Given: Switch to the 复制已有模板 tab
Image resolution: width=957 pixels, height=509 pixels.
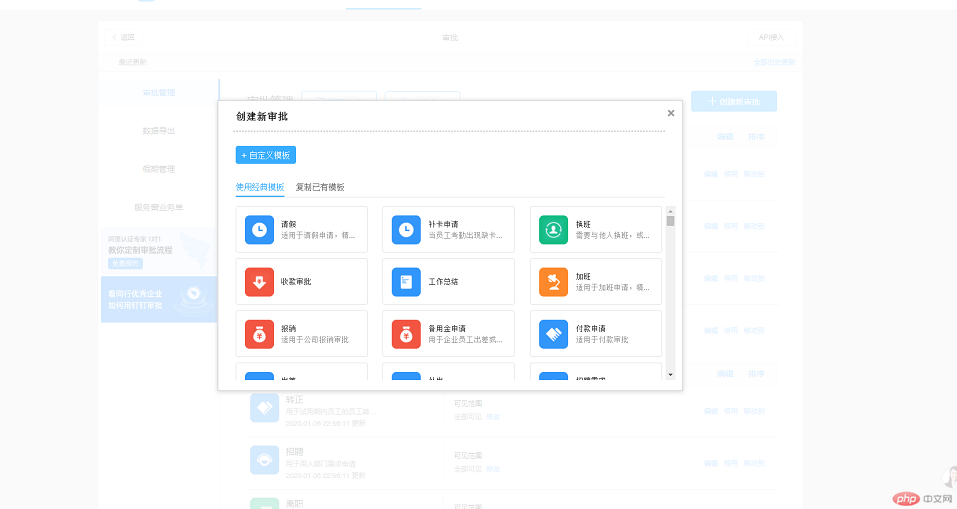Looking at the screenshot, I should coord(320,187).
